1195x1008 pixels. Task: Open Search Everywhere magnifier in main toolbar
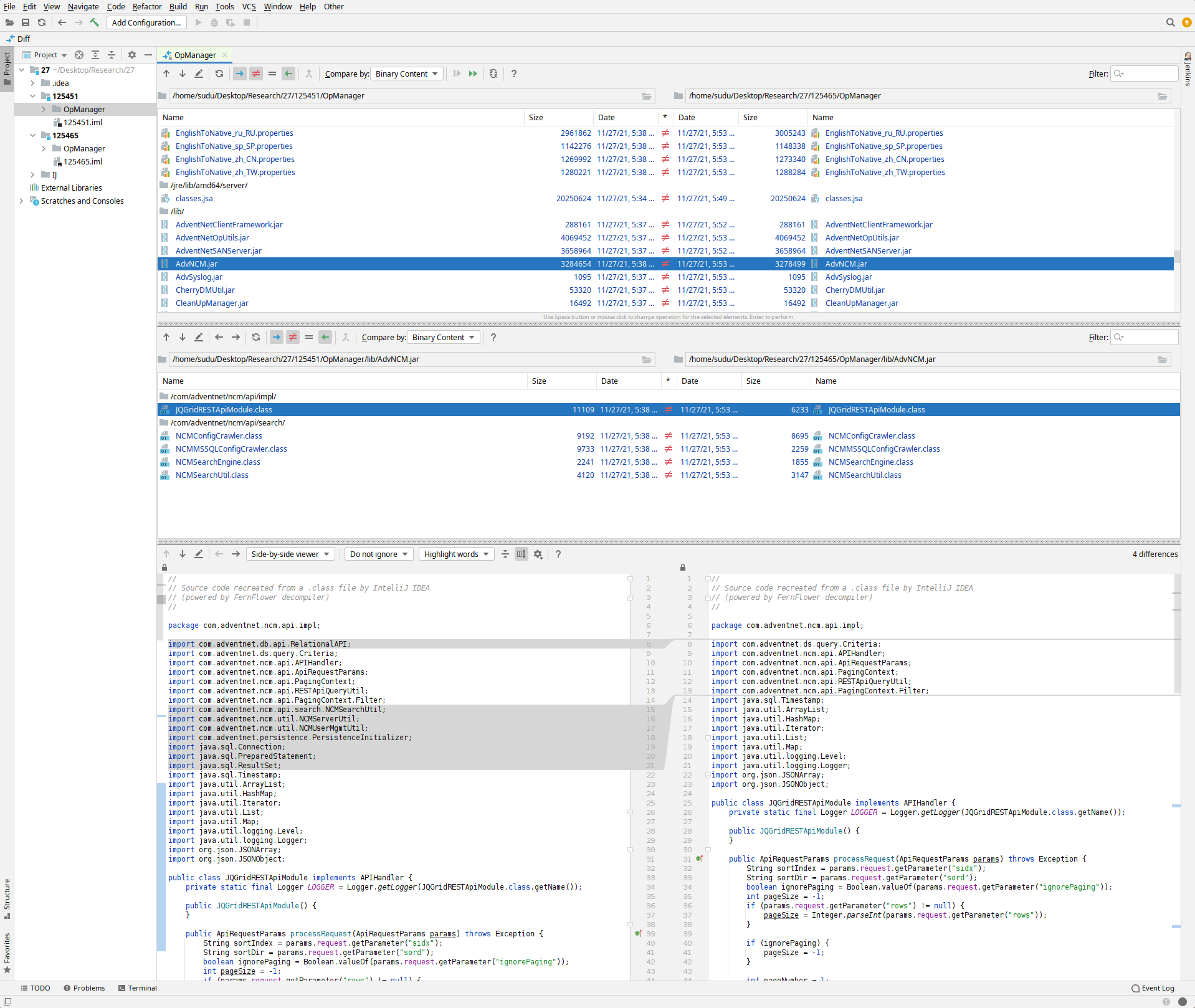1170,22
